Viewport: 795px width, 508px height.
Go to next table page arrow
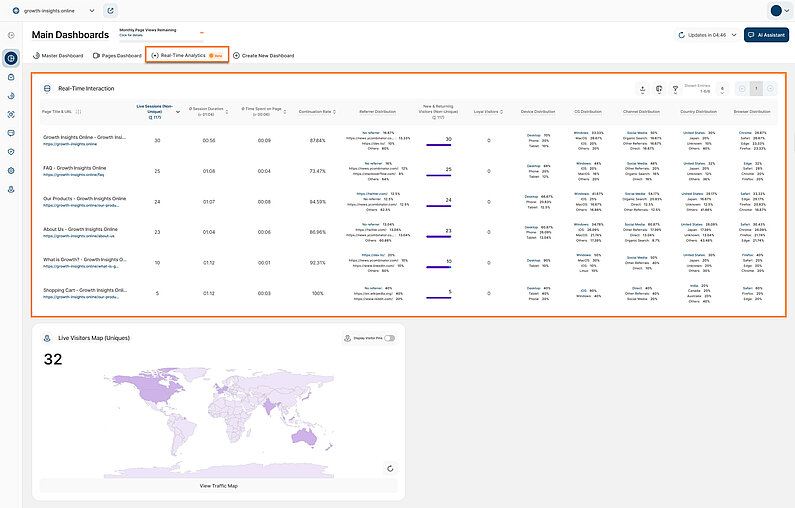pyautogui.click(x=770, y=89)
